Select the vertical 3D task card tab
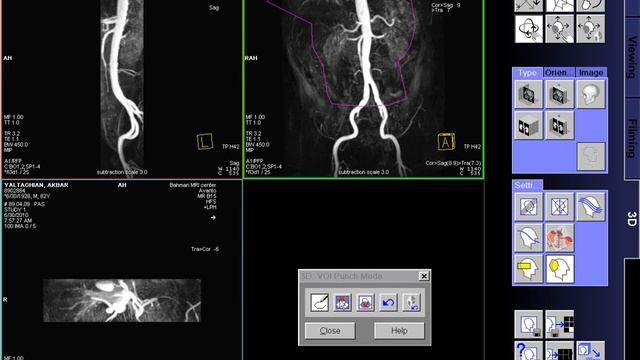Screen dimensions: 640x360 632,219
